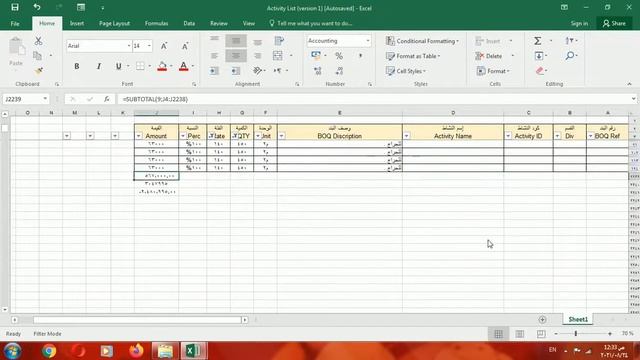Toggle Center horizontal alignment

coord(236,56)
